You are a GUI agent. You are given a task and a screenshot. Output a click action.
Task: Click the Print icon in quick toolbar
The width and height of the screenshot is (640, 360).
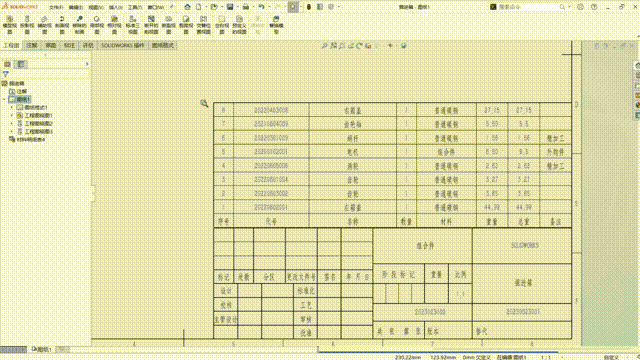[x=246, y=7]
